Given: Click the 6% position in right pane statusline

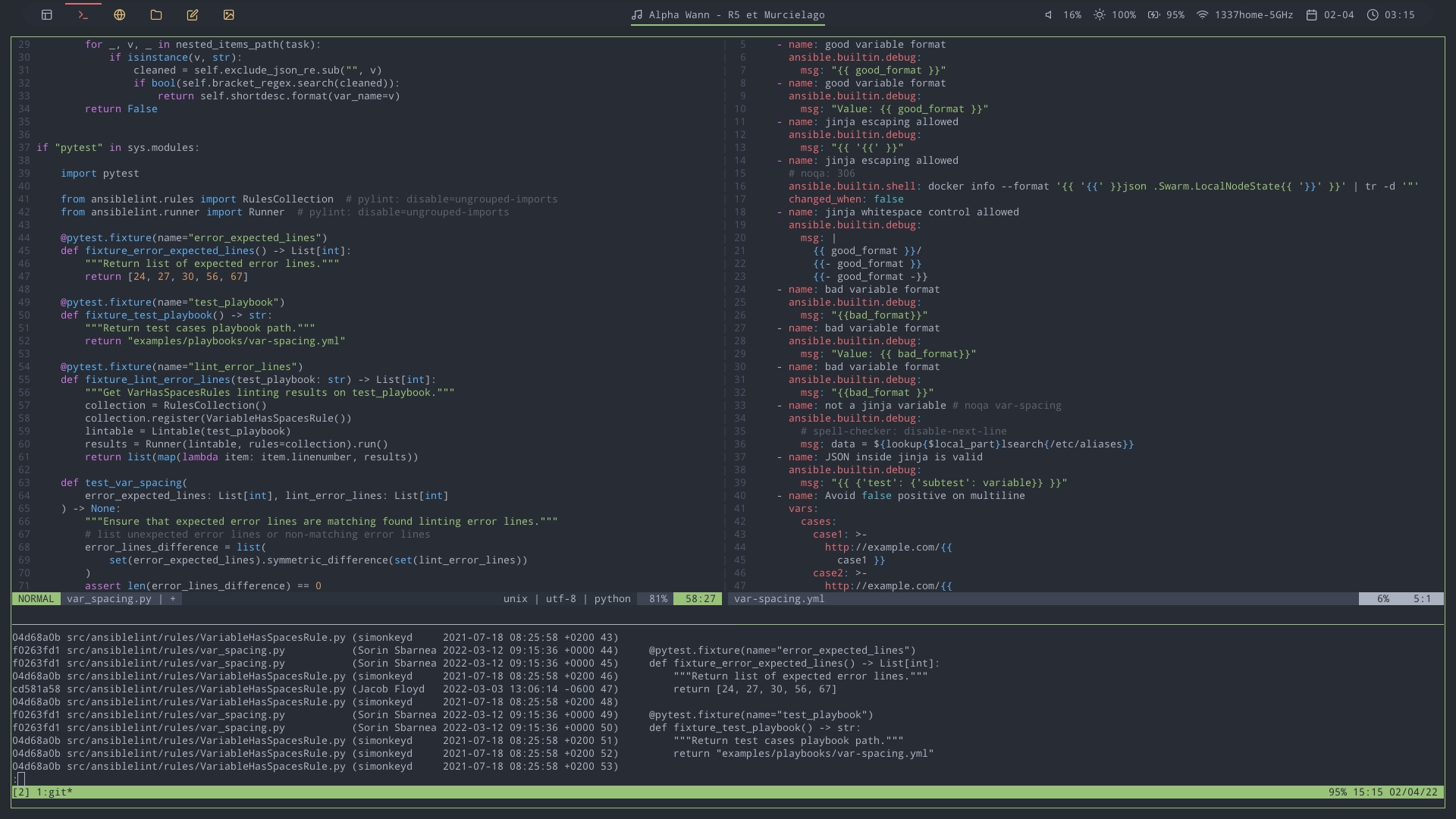Looking at the screenshot, I should pos(1382,599).
